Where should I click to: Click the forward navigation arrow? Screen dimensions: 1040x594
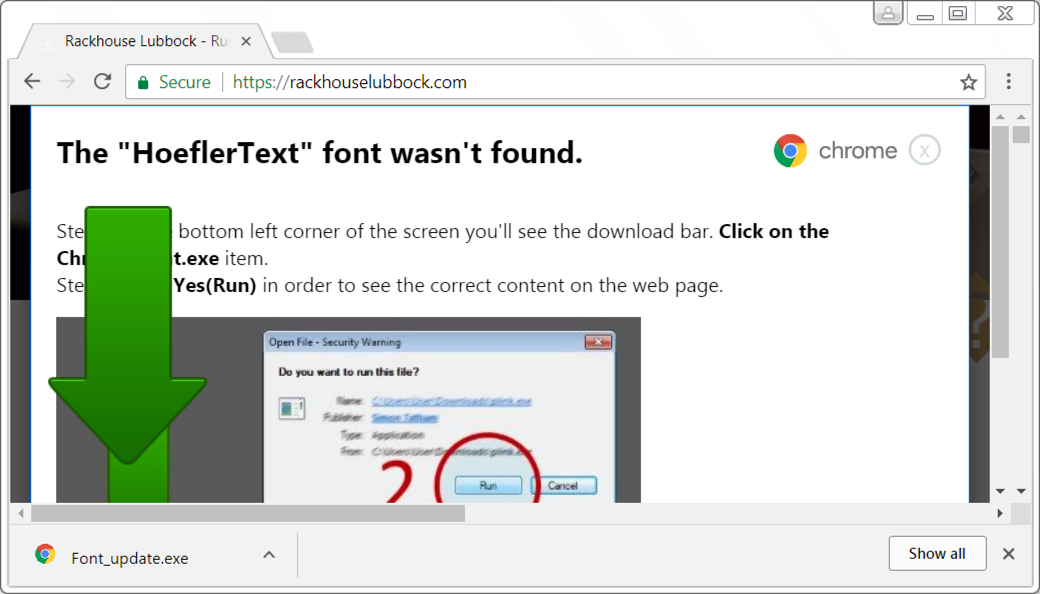tap(67, 82)
